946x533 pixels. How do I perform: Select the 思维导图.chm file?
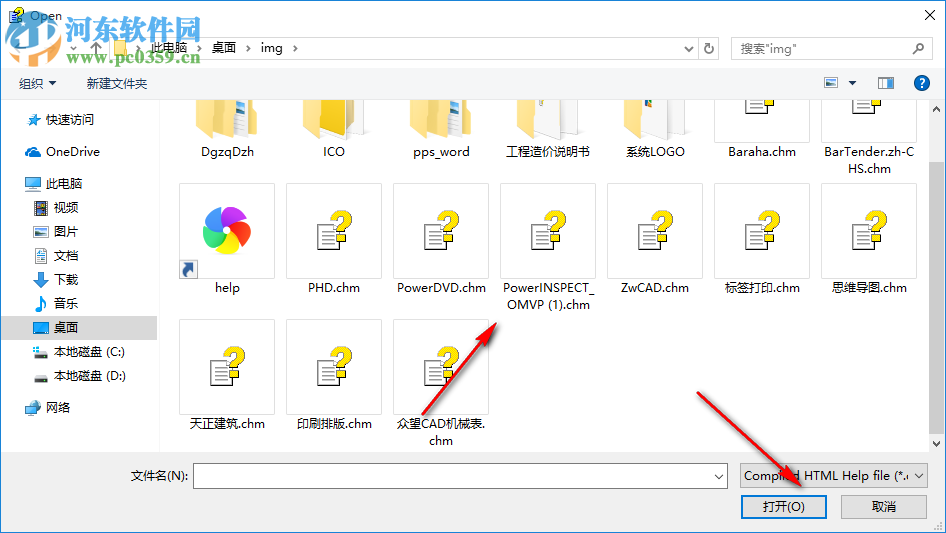pyautogui.click(x=869, y=240)
